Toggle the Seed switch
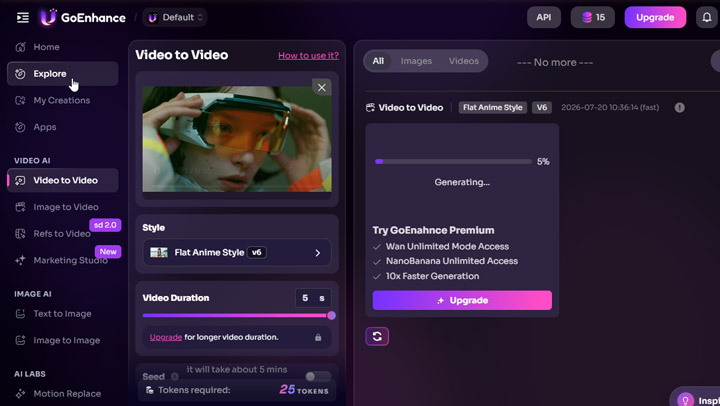Screen dimensions: 720x406 (x=318, y=377)
